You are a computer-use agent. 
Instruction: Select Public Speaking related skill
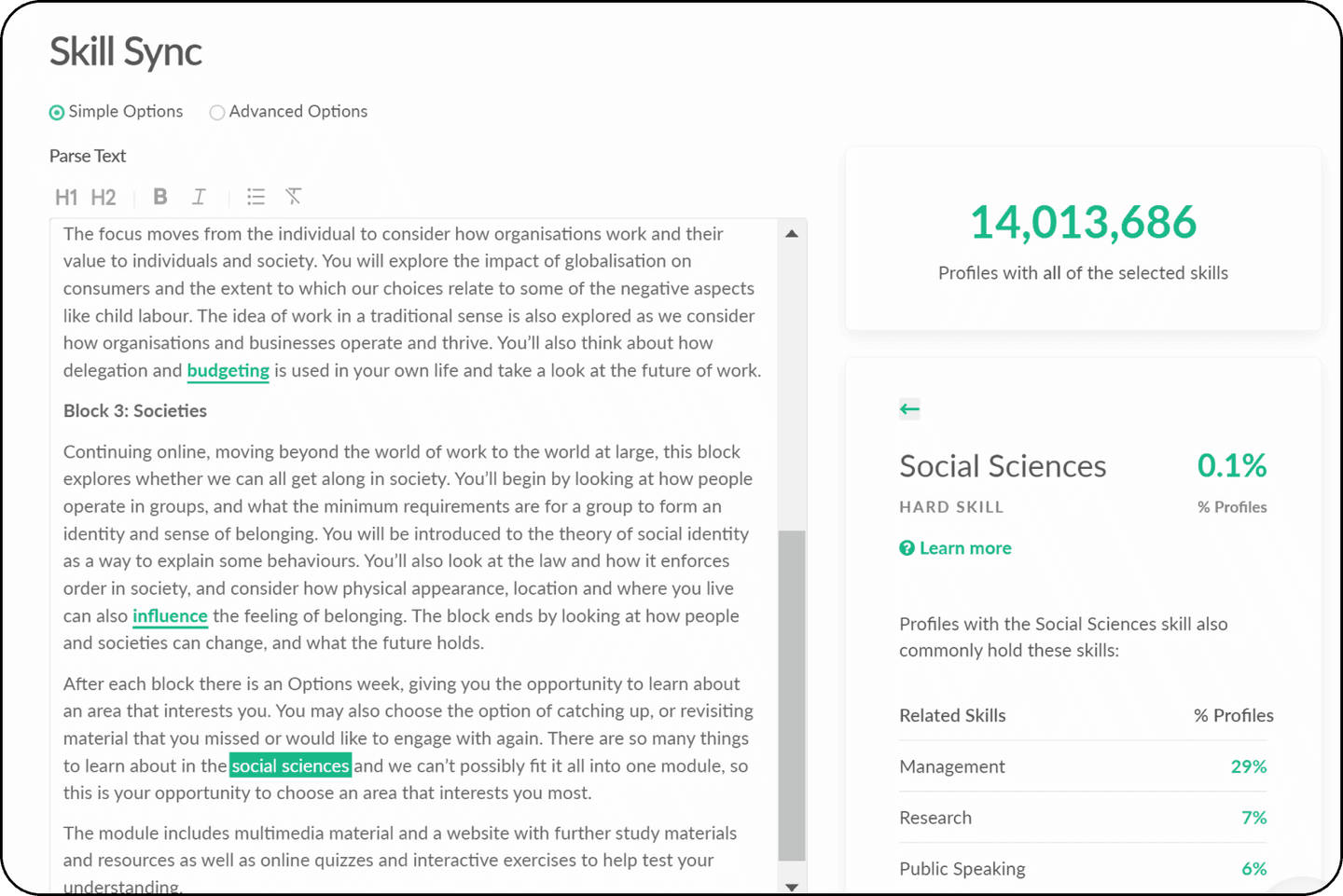(x=962, y=868)
